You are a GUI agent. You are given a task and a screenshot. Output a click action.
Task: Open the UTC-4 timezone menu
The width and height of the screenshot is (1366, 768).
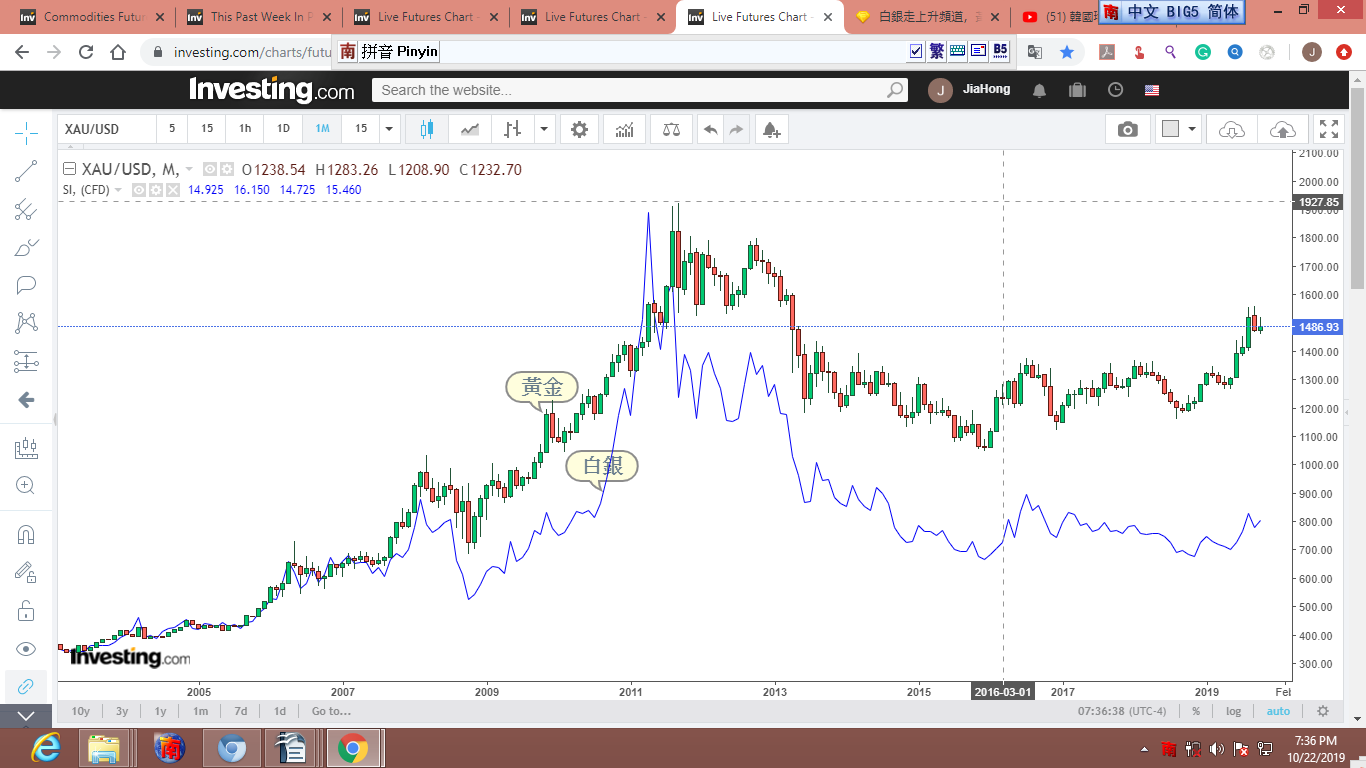coord(1122,712)
